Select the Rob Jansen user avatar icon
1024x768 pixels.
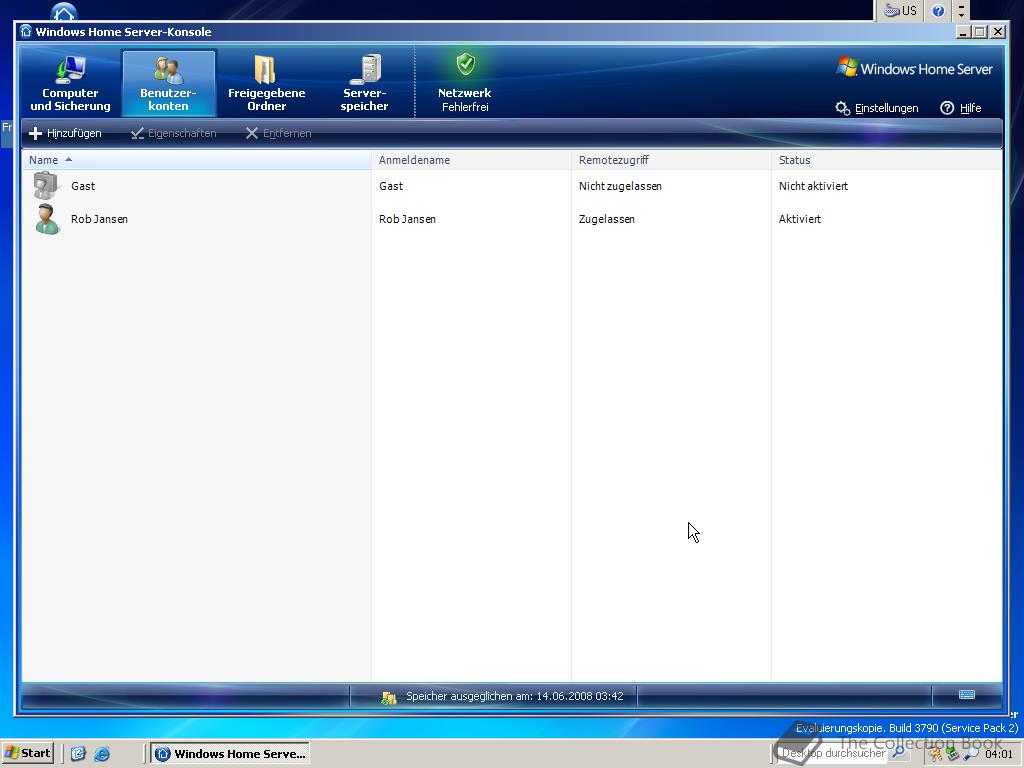point(47,219)
